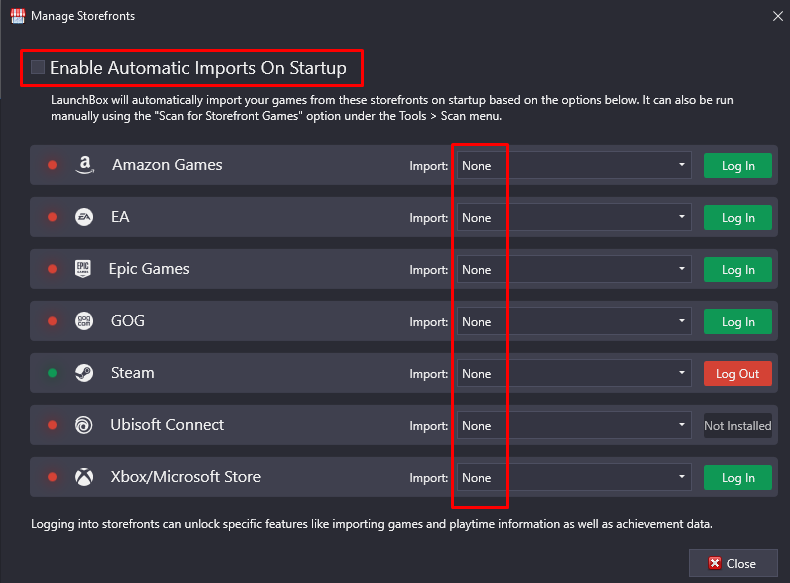Click the Amazon Games storefront name

click(167, 165)
